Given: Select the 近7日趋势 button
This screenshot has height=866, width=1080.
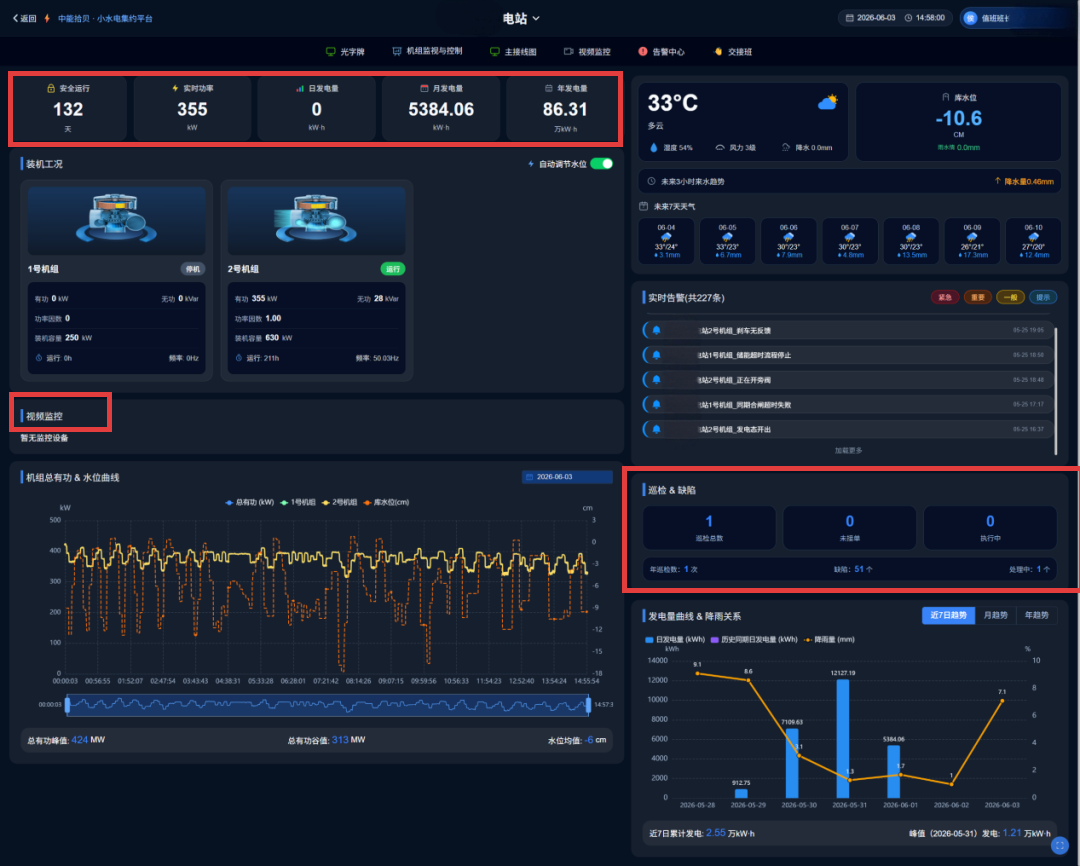Looking at the screenshot, I should tap(948, 615).
